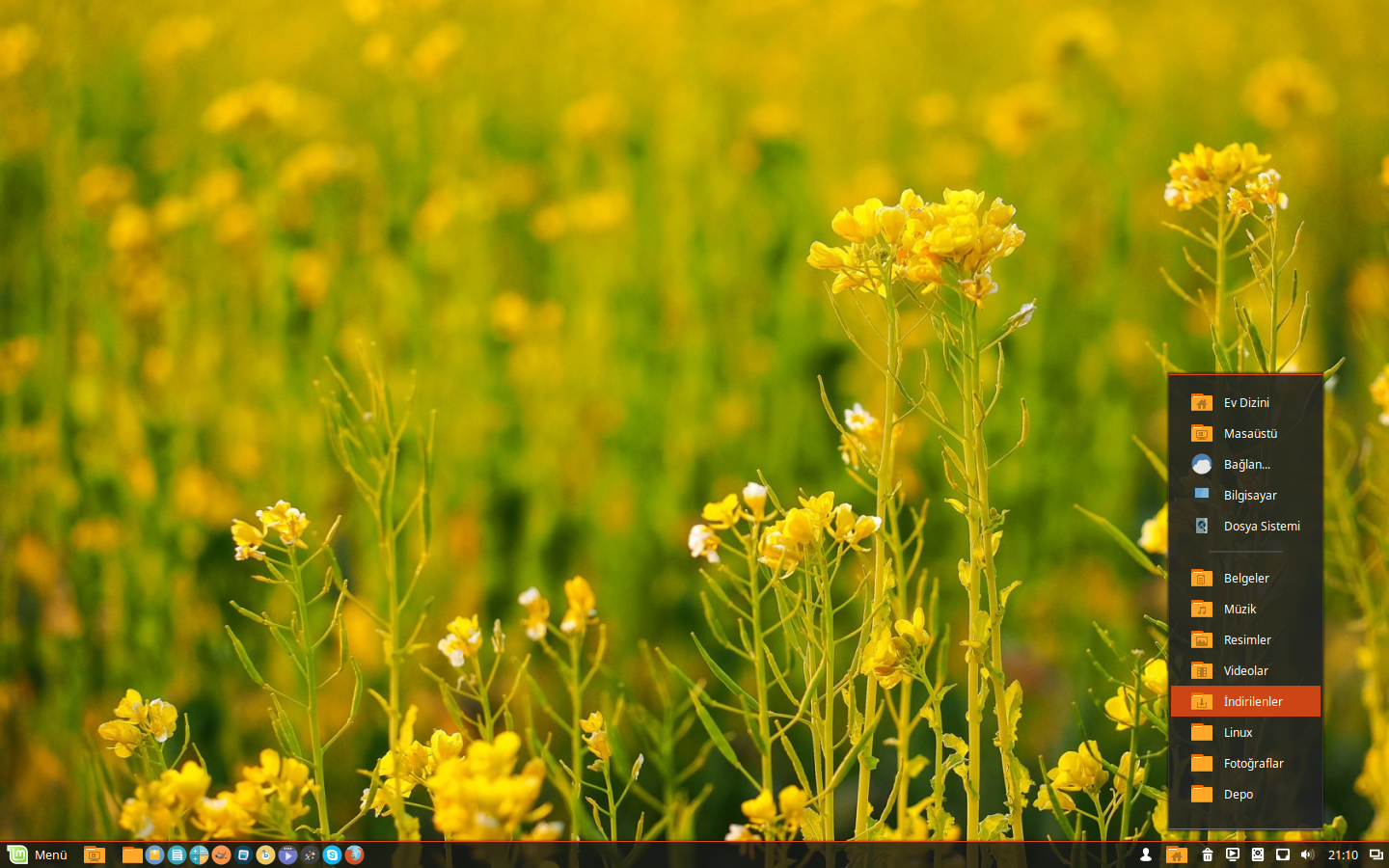Viewport: 1389px width, 868px height.
Task: Launch Firefox browser from the panel
Action: 354,854
